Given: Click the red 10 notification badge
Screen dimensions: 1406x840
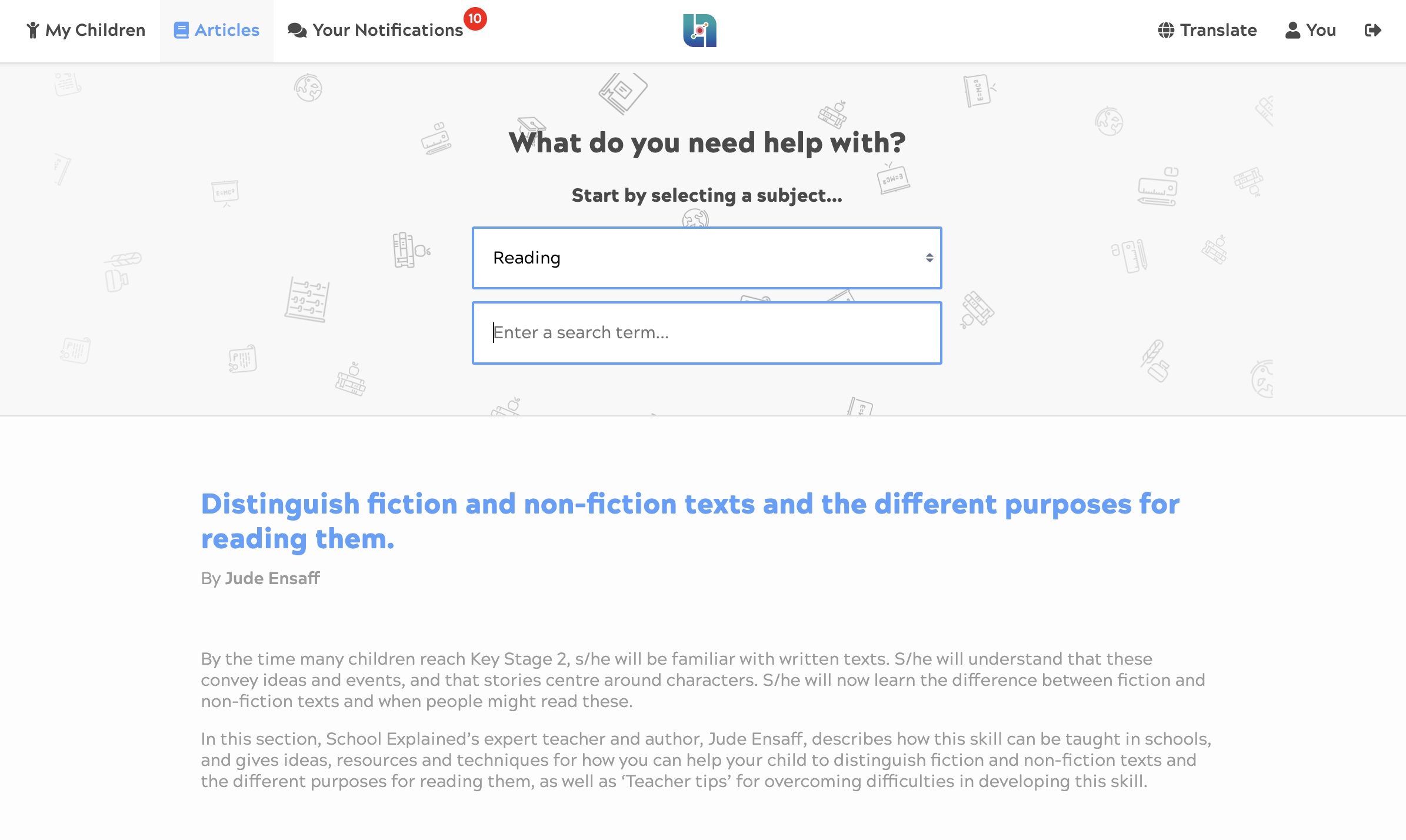Looking at the screenshot, I should [x=475, y=19].
